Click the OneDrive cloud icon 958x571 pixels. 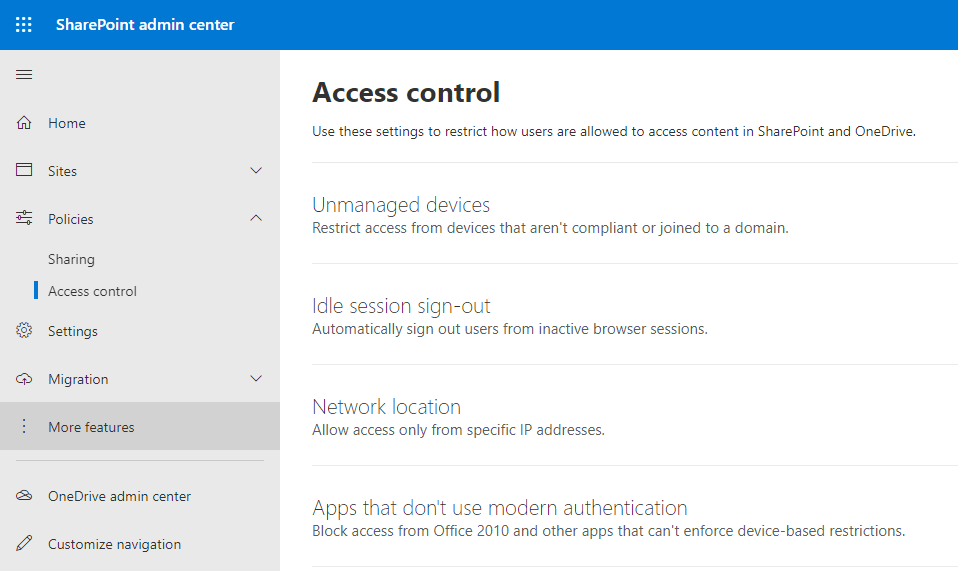click(x=24, y=495)
